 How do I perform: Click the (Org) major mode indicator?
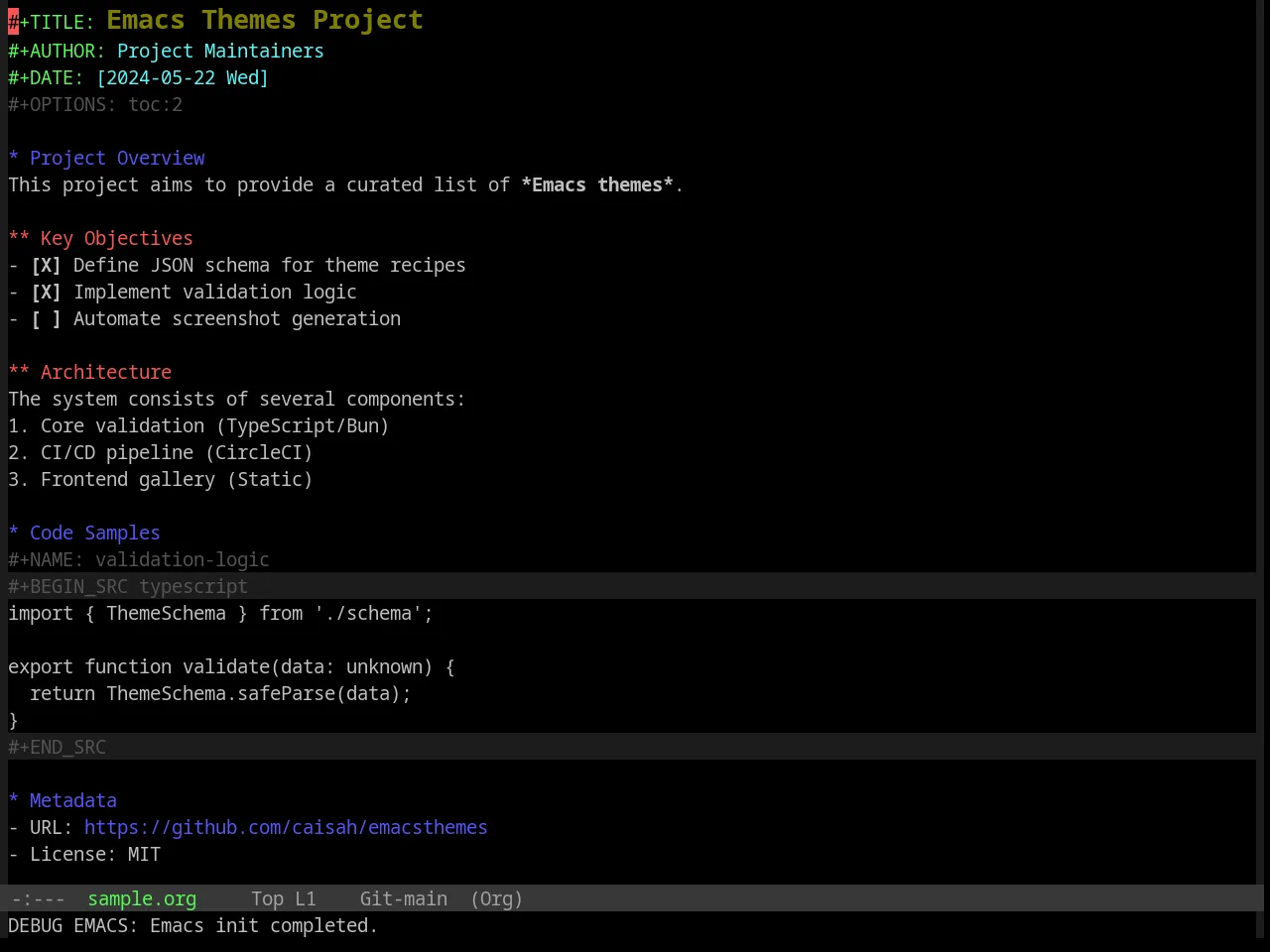tap(496, 898)
